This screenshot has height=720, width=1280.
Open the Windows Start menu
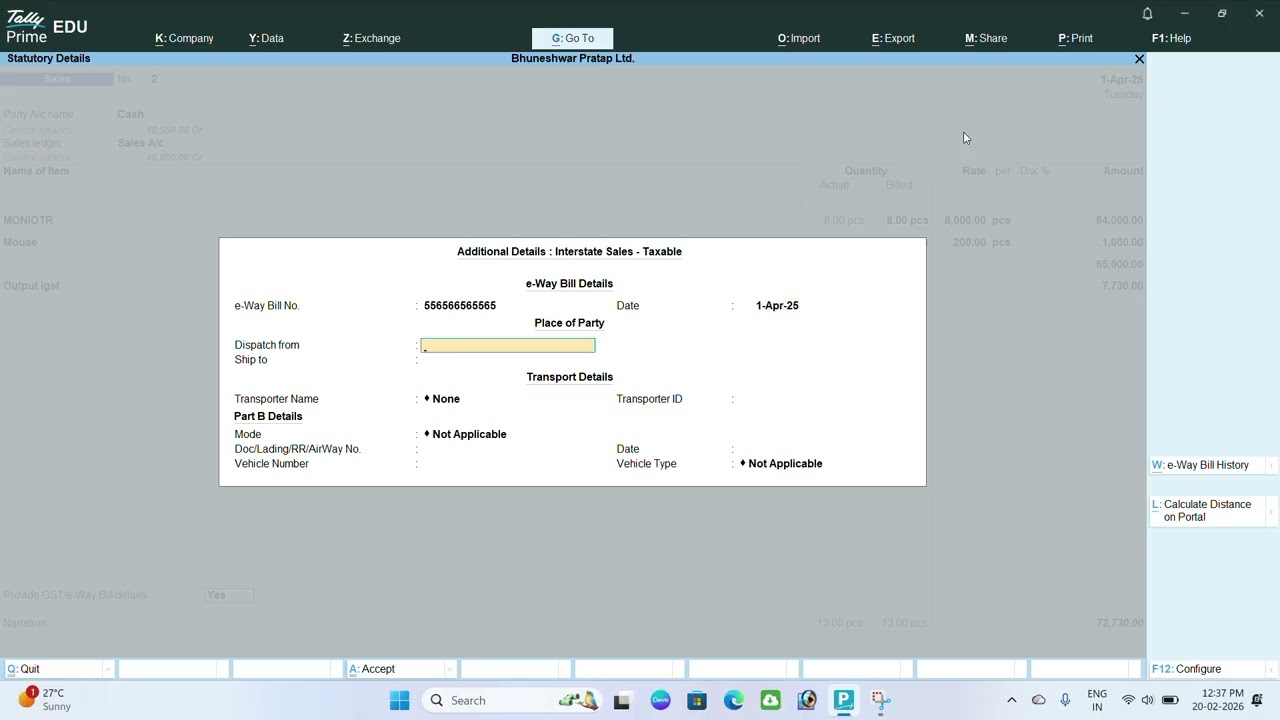(400, 700)
